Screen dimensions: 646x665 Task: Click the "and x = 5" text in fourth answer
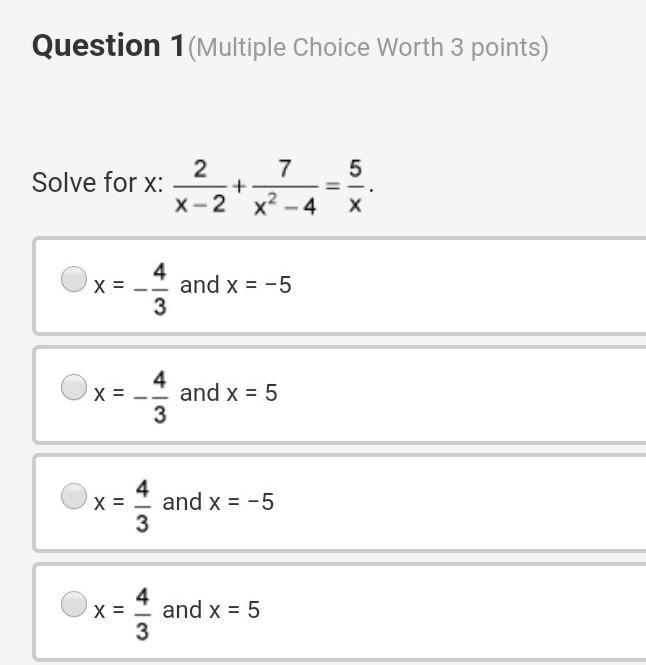(x=211, y=609)
